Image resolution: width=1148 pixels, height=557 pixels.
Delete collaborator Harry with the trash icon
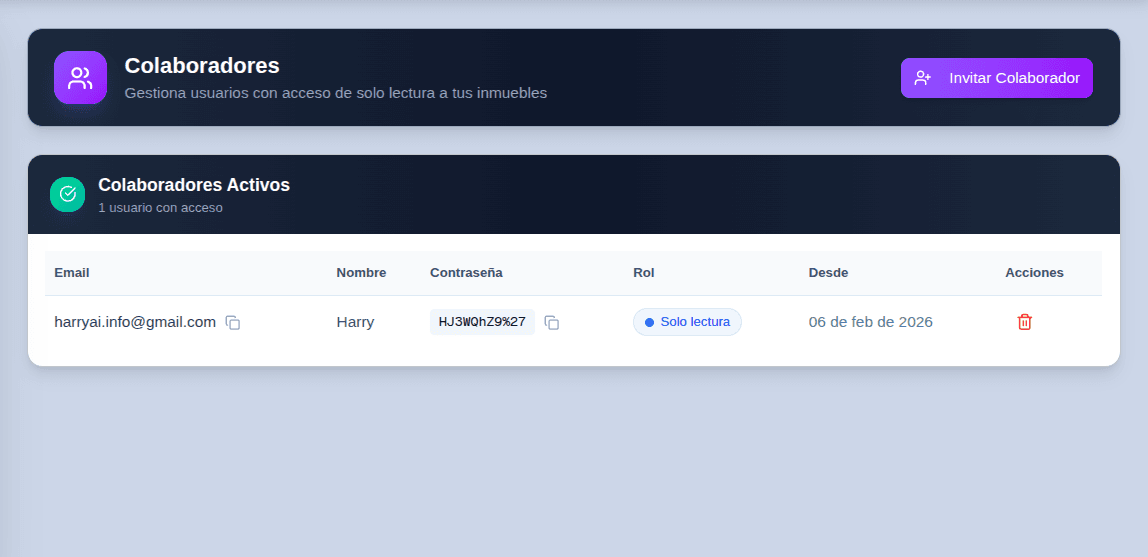[1024, 322]
